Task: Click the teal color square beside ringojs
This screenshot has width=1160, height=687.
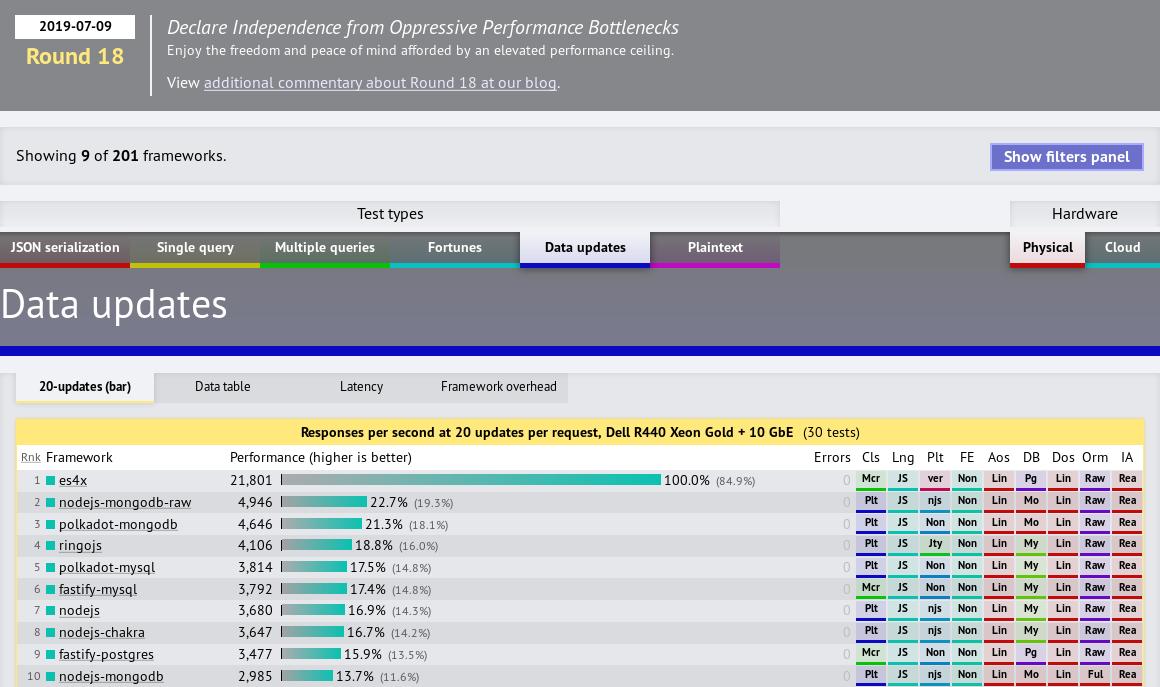Action: click(51, 546)
